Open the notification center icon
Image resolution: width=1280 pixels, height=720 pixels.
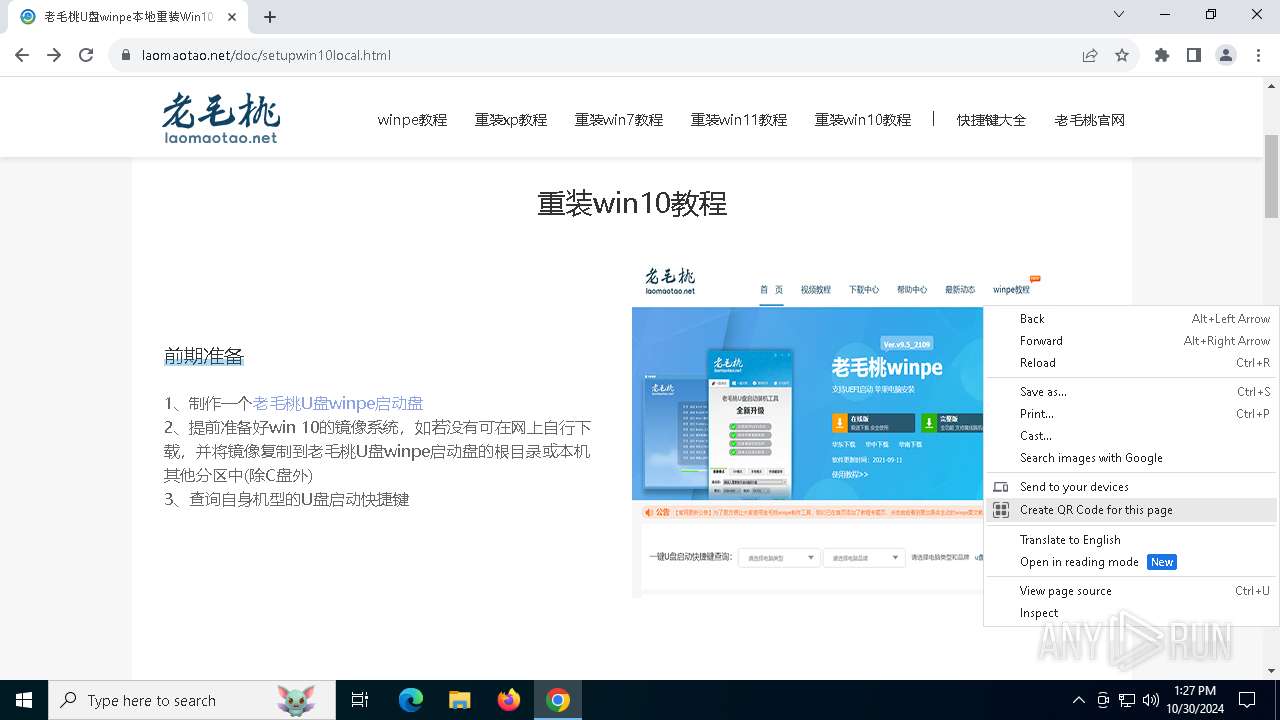(1247, 700)
